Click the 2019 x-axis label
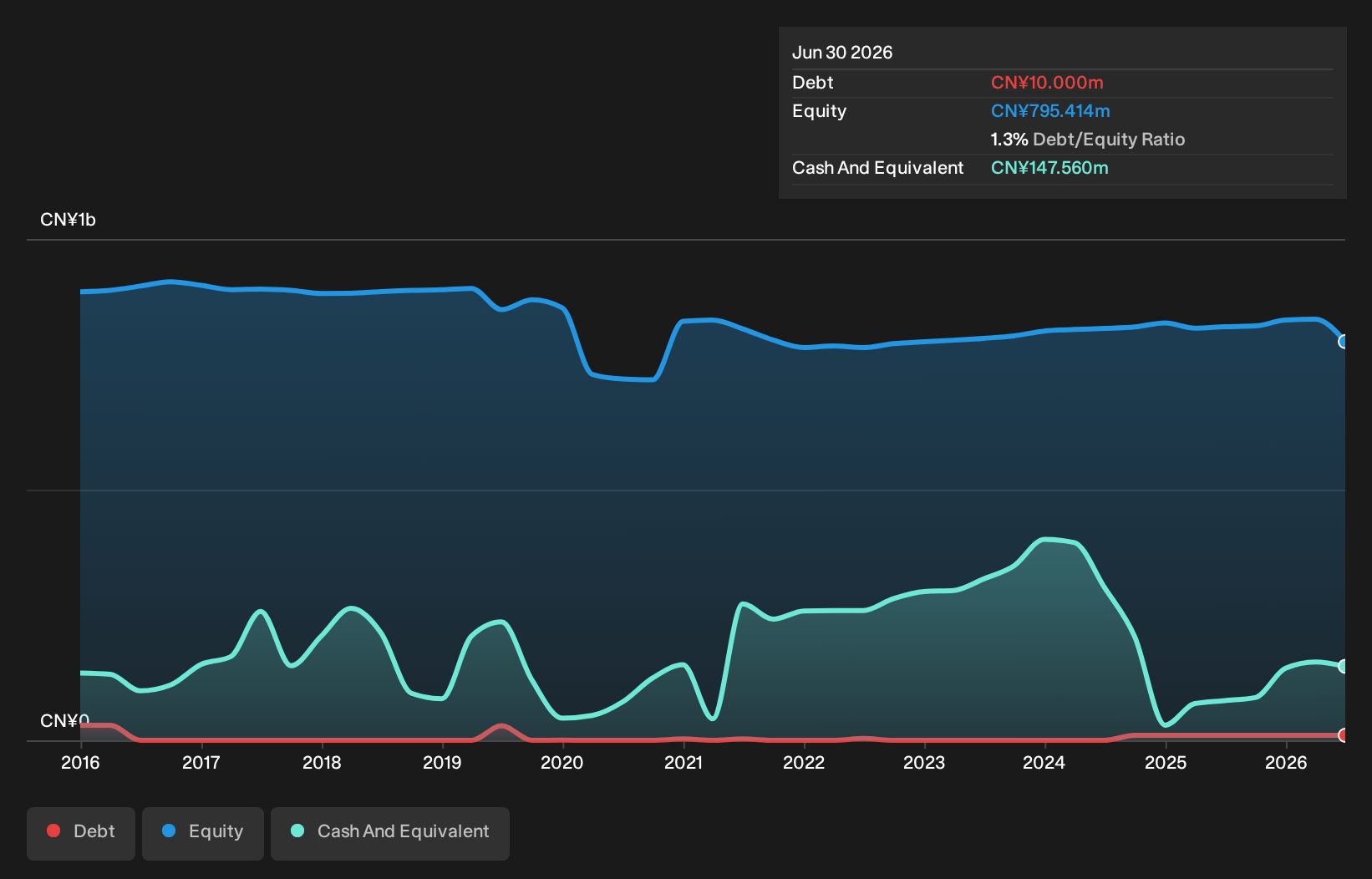 click(x=442, y=762)
